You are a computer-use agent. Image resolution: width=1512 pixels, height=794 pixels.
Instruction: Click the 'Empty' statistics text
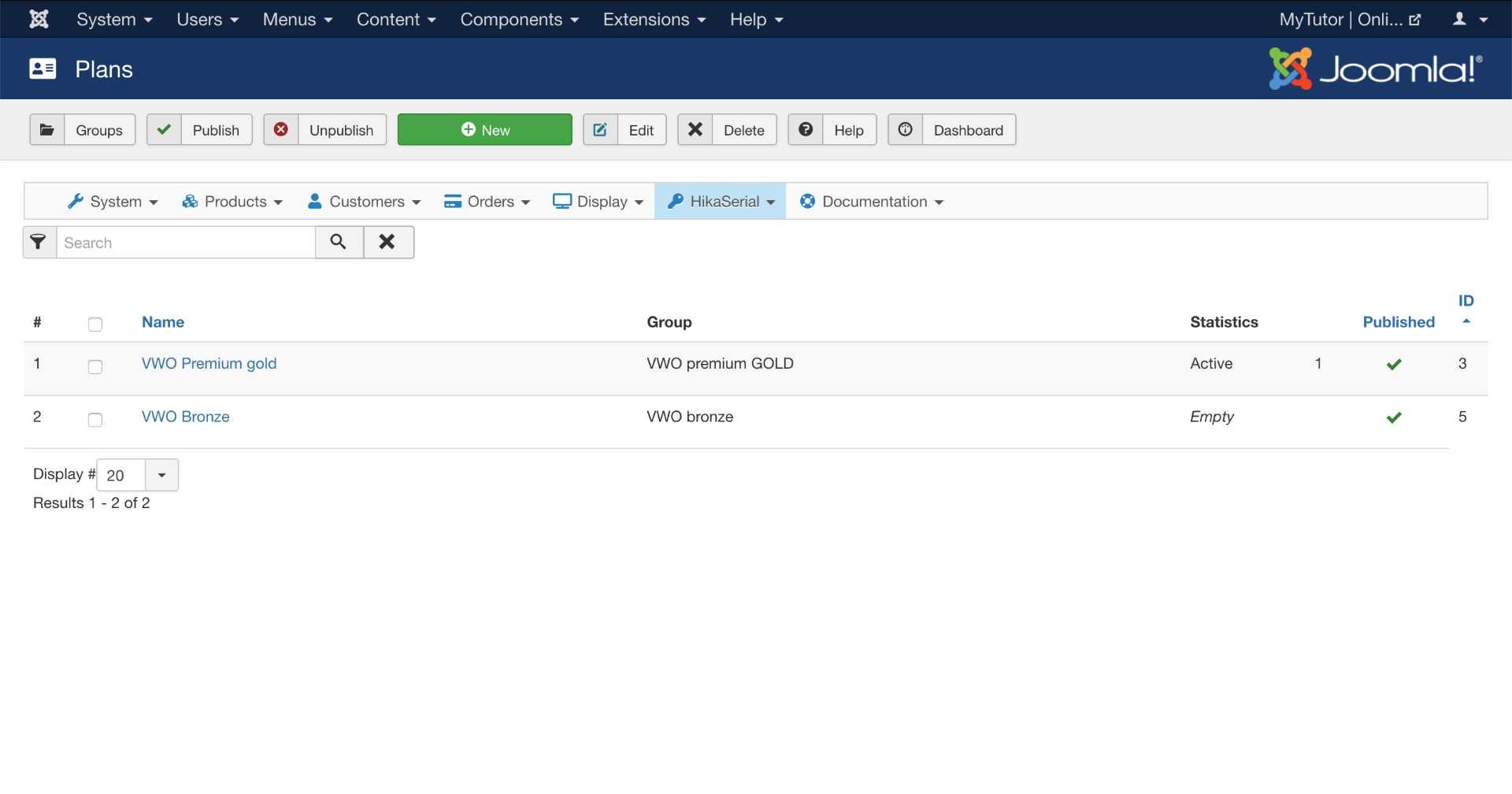pyautogui.click(x=1212, y=417)
